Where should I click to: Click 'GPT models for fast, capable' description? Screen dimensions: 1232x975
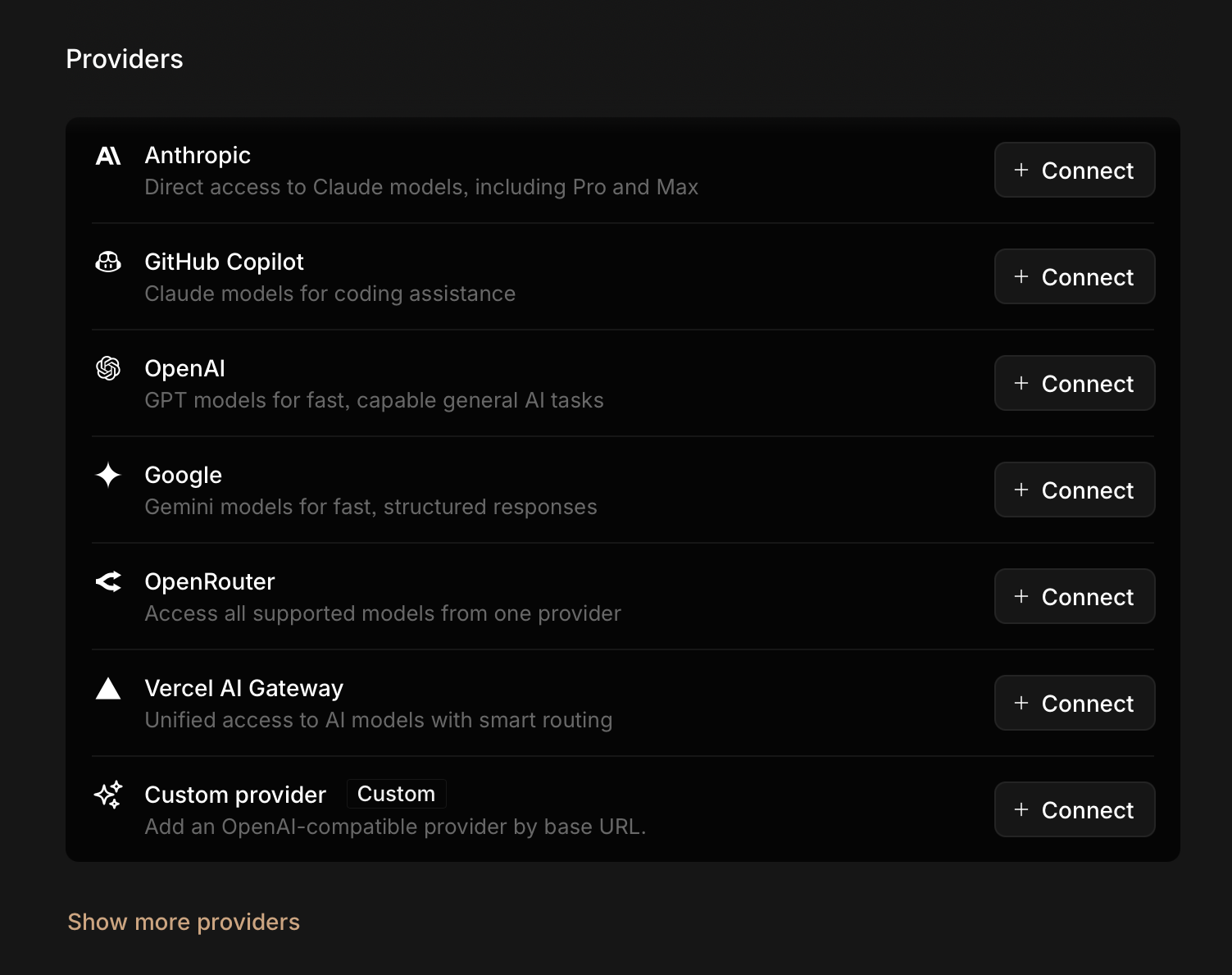(x=374, y=400)
